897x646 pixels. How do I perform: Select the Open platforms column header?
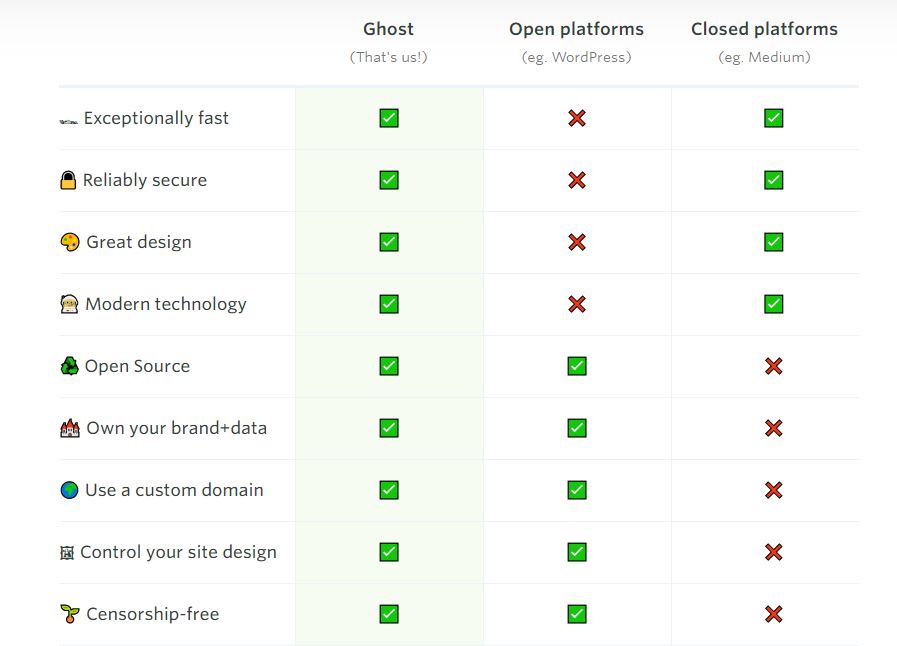pyautogui.click(x=577, y=29)
